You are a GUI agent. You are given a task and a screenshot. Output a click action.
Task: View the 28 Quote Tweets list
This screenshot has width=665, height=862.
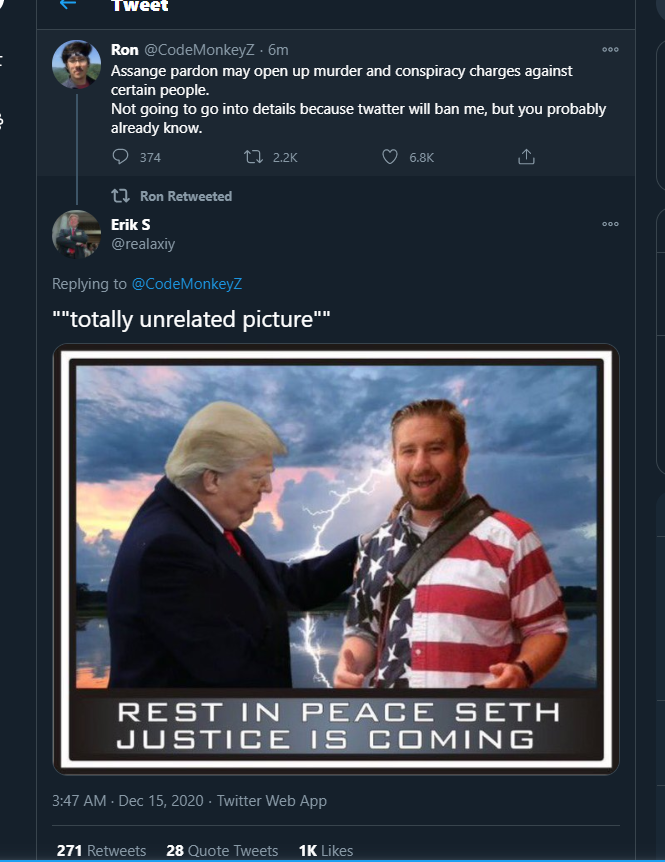click(222, 850)
